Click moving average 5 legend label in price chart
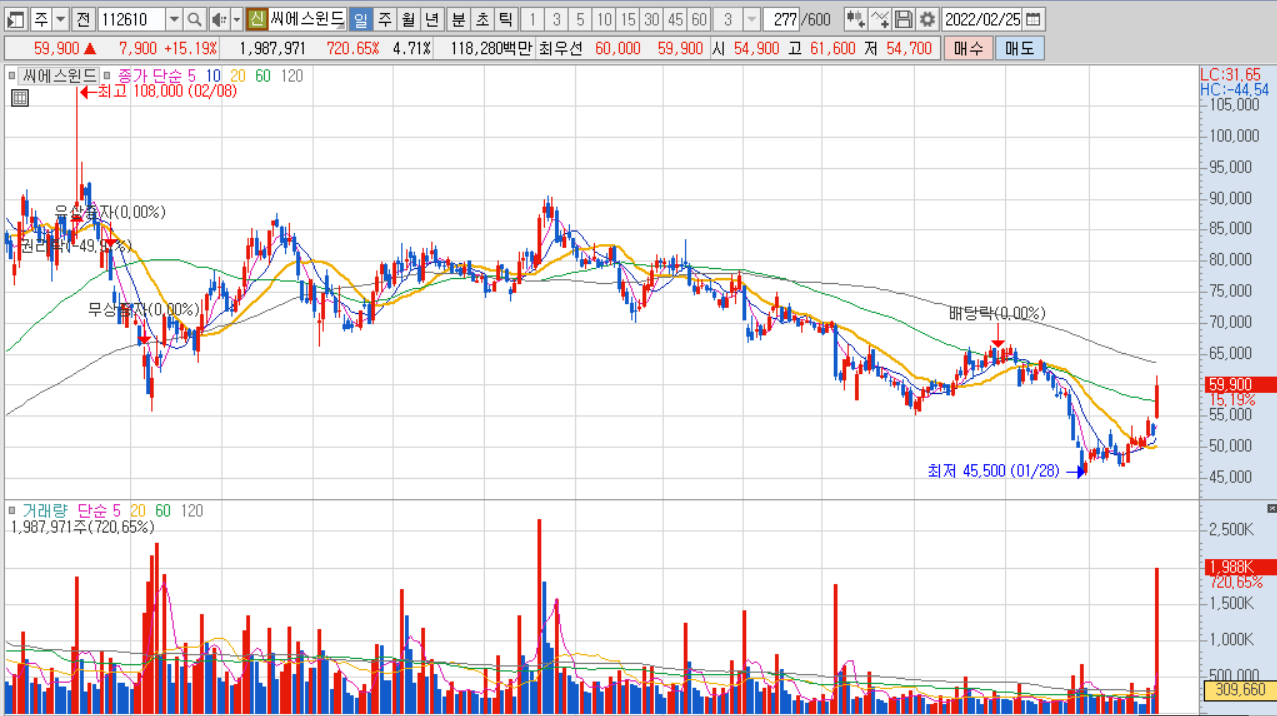The height and width of the screenshot is (716, 1277). click(191, 76)
